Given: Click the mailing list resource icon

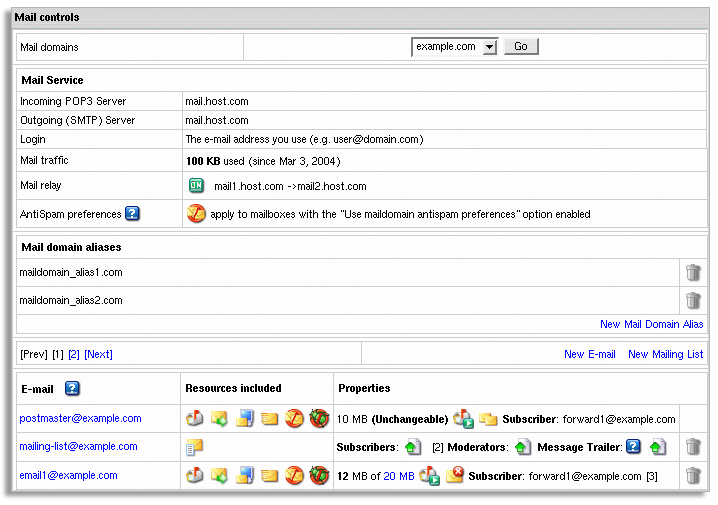Looking at the screenshot, I should [194, 447].
